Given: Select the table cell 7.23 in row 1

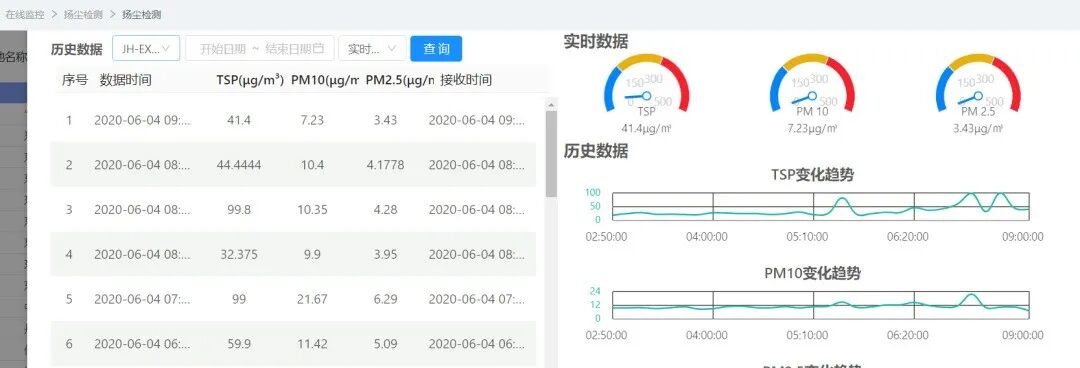Looking at the screenshot, I should click(312, 121).
